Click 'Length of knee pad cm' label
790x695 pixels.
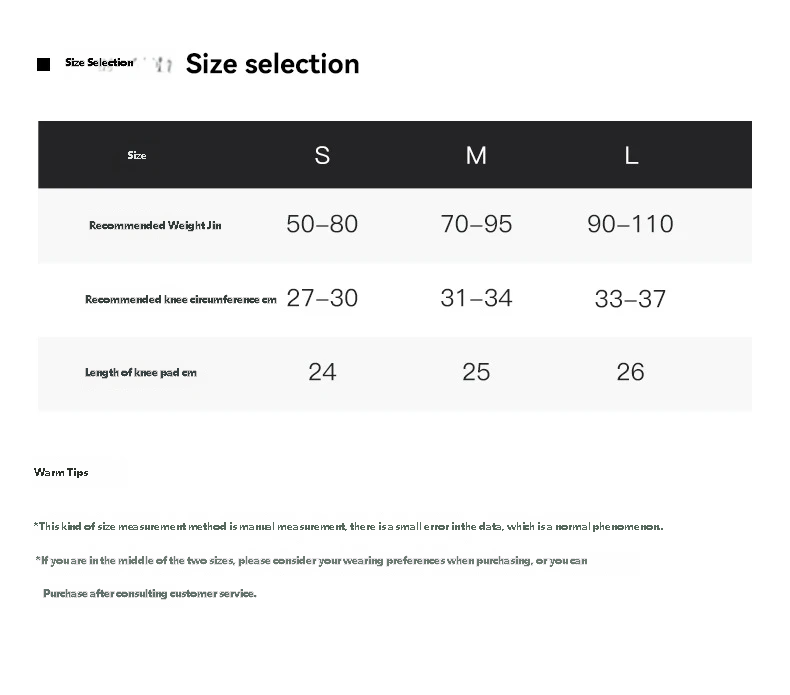point(141,372)
